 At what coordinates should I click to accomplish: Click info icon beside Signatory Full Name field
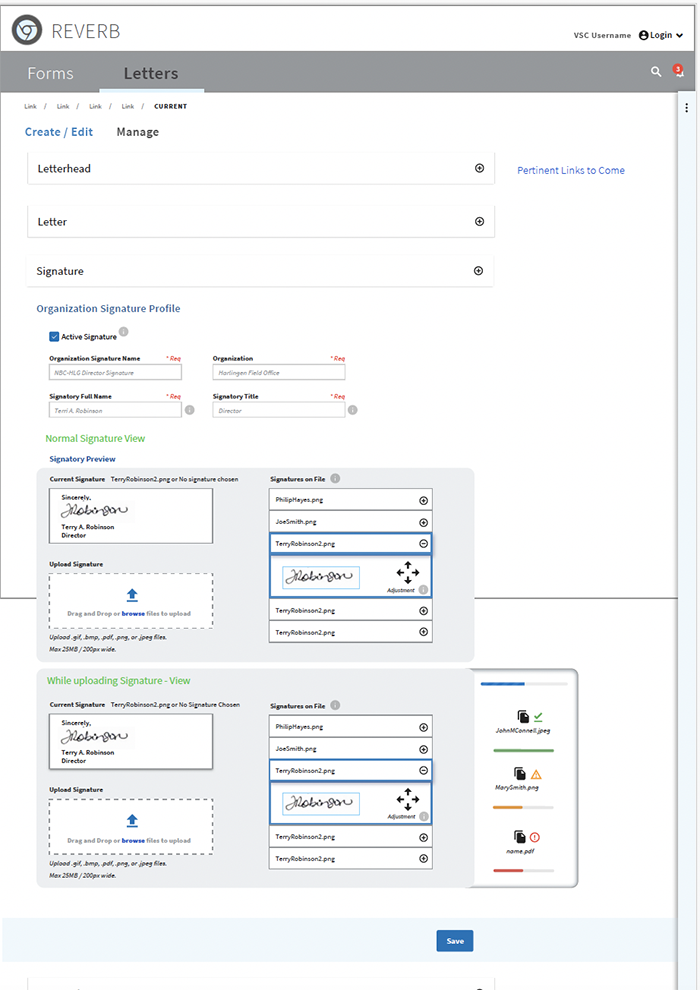(189, 410)
